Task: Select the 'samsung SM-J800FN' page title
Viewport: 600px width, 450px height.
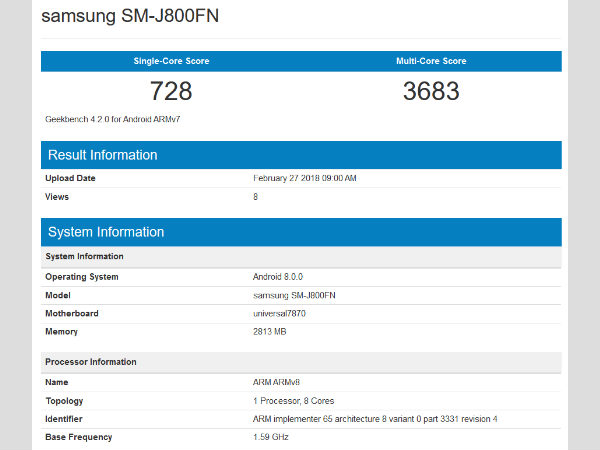Action: [130, 16]
